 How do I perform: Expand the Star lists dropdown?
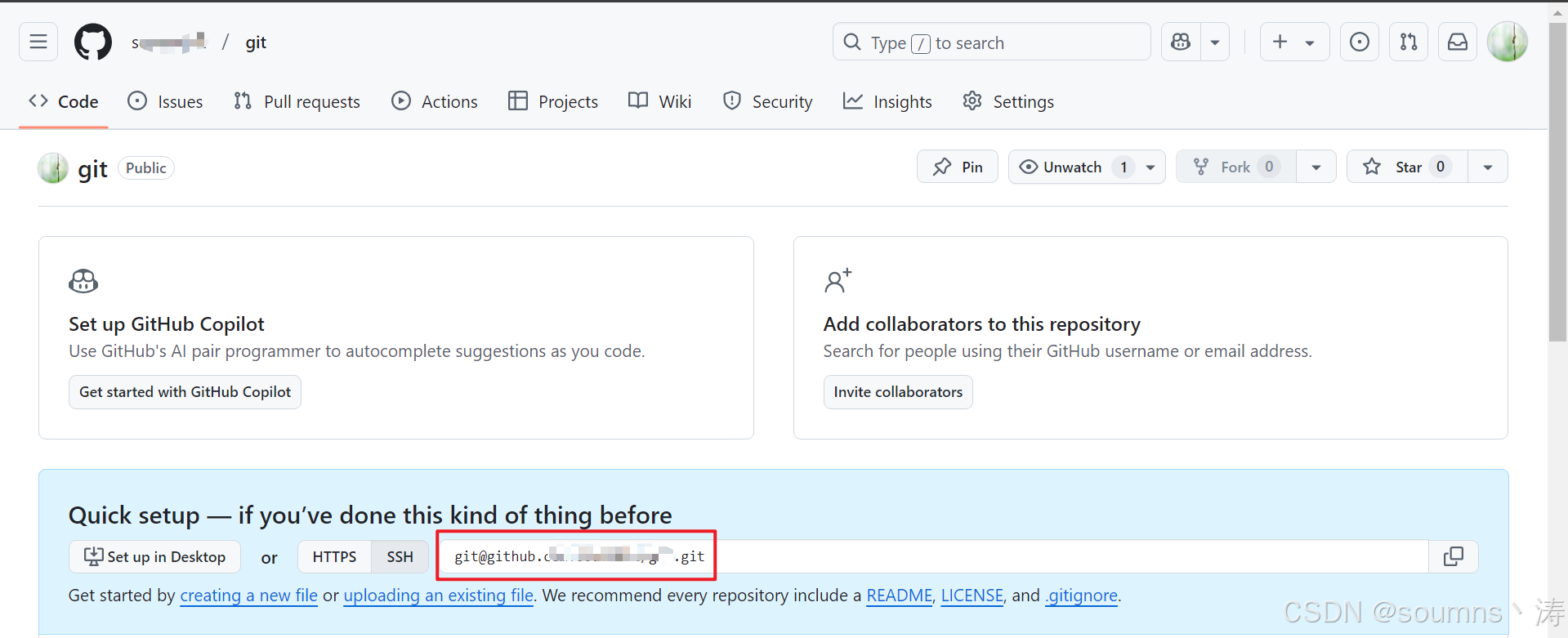click(1488, 167)
